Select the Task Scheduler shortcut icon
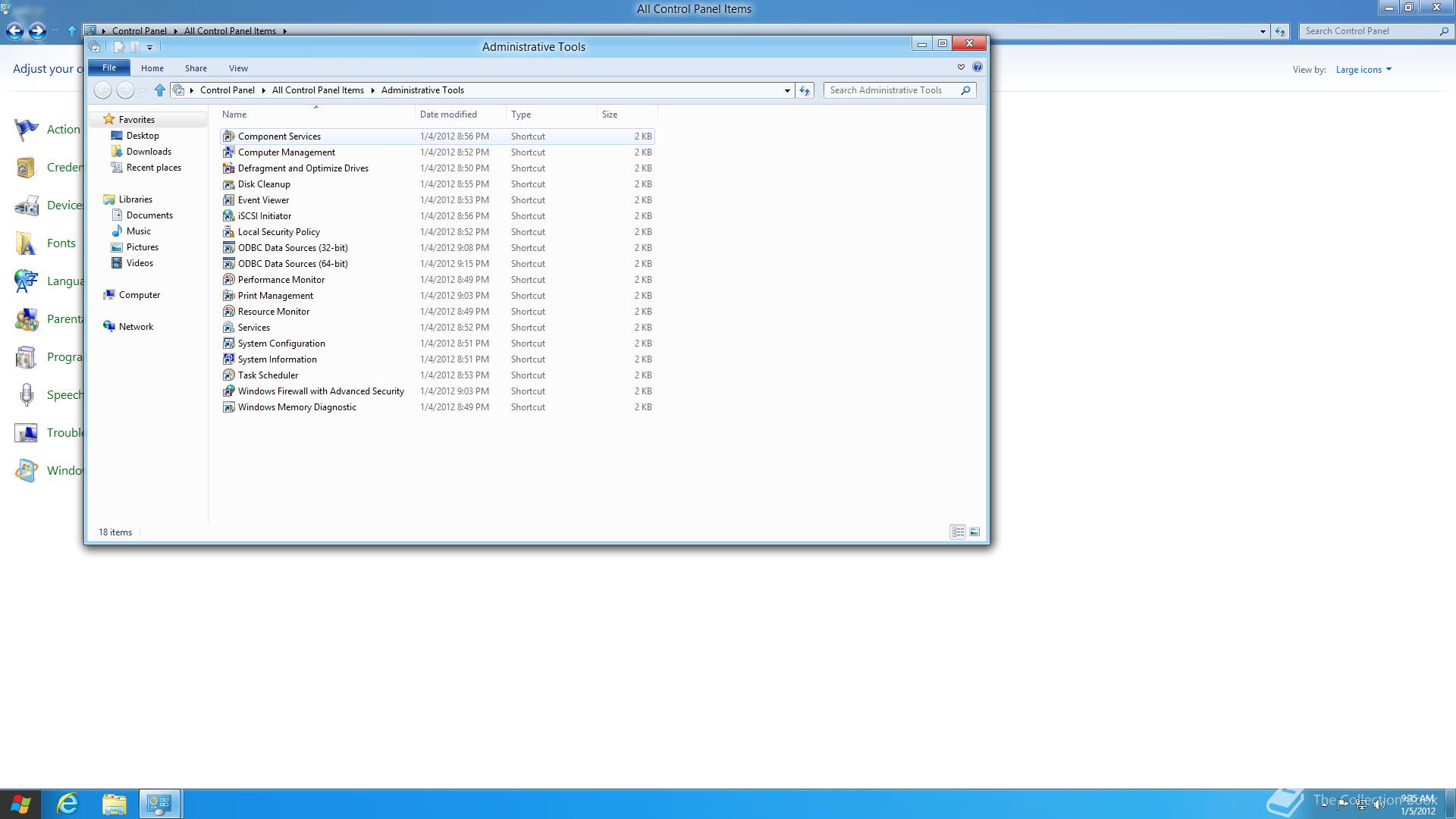The height and width of the screenshot is (819, 1456). 228,375
